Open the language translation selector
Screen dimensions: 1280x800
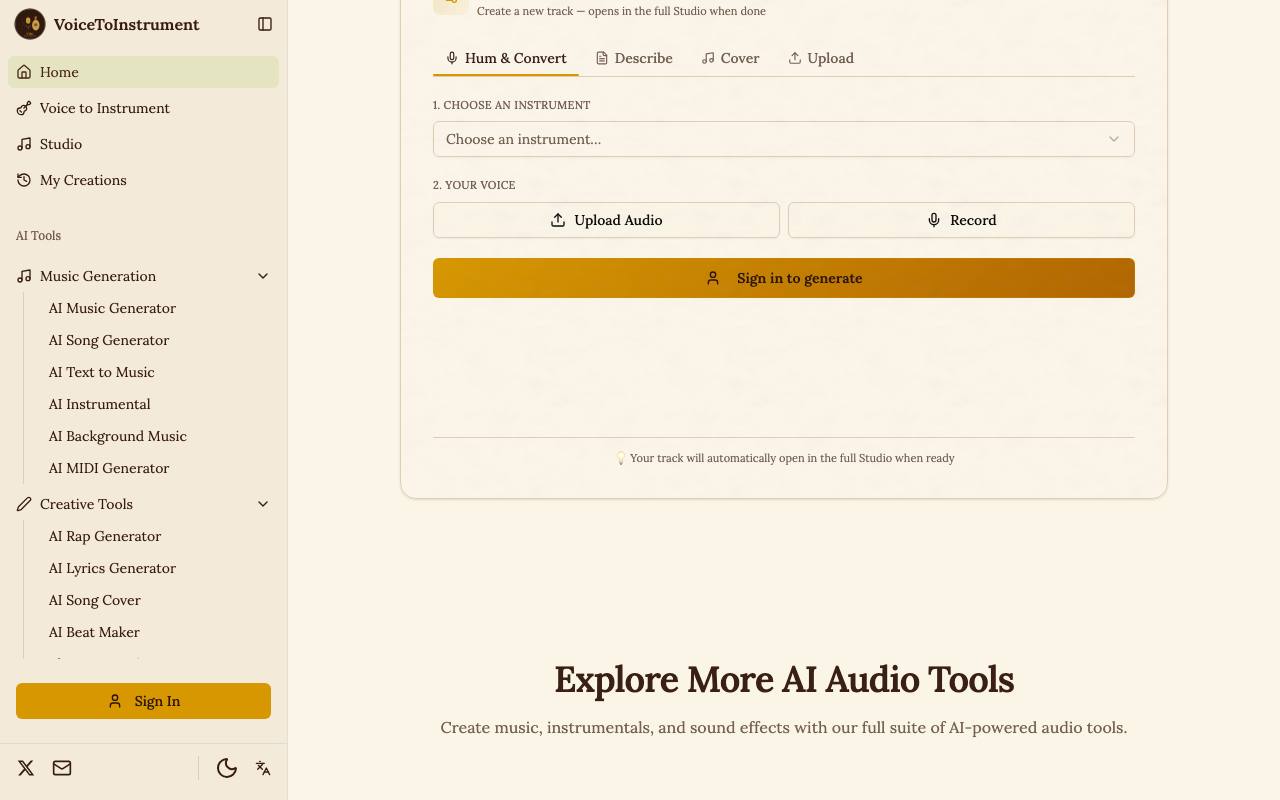(263, 768)
